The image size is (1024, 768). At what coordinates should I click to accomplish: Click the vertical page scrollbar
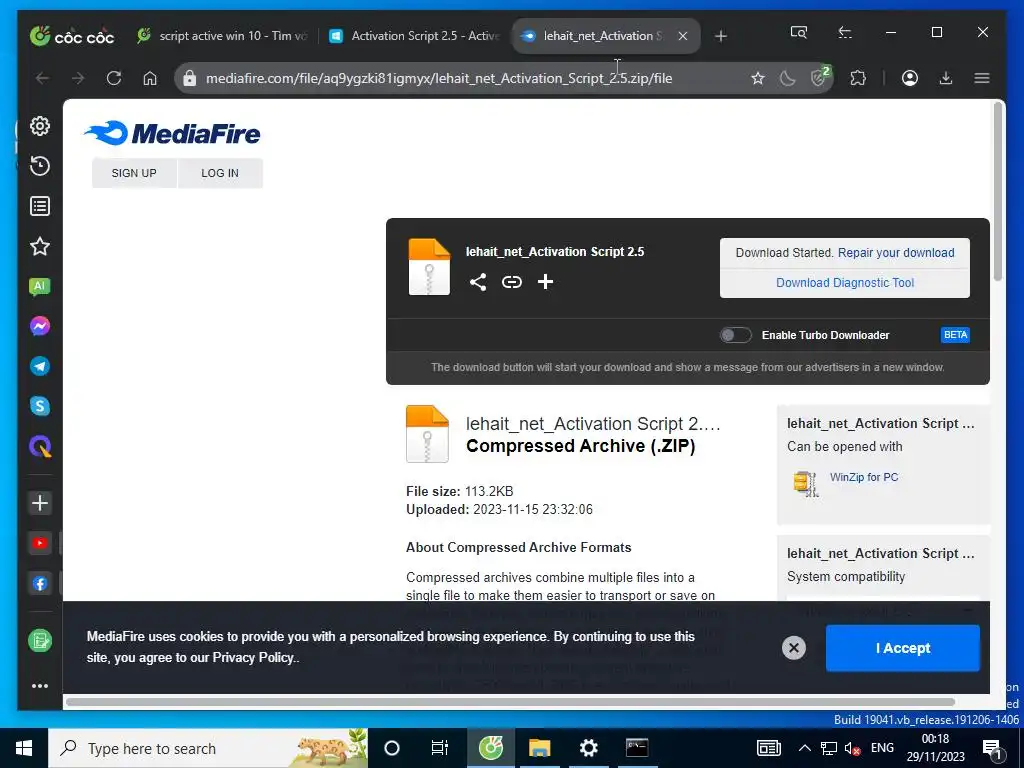pyautogui.click(x=997, y=193)
